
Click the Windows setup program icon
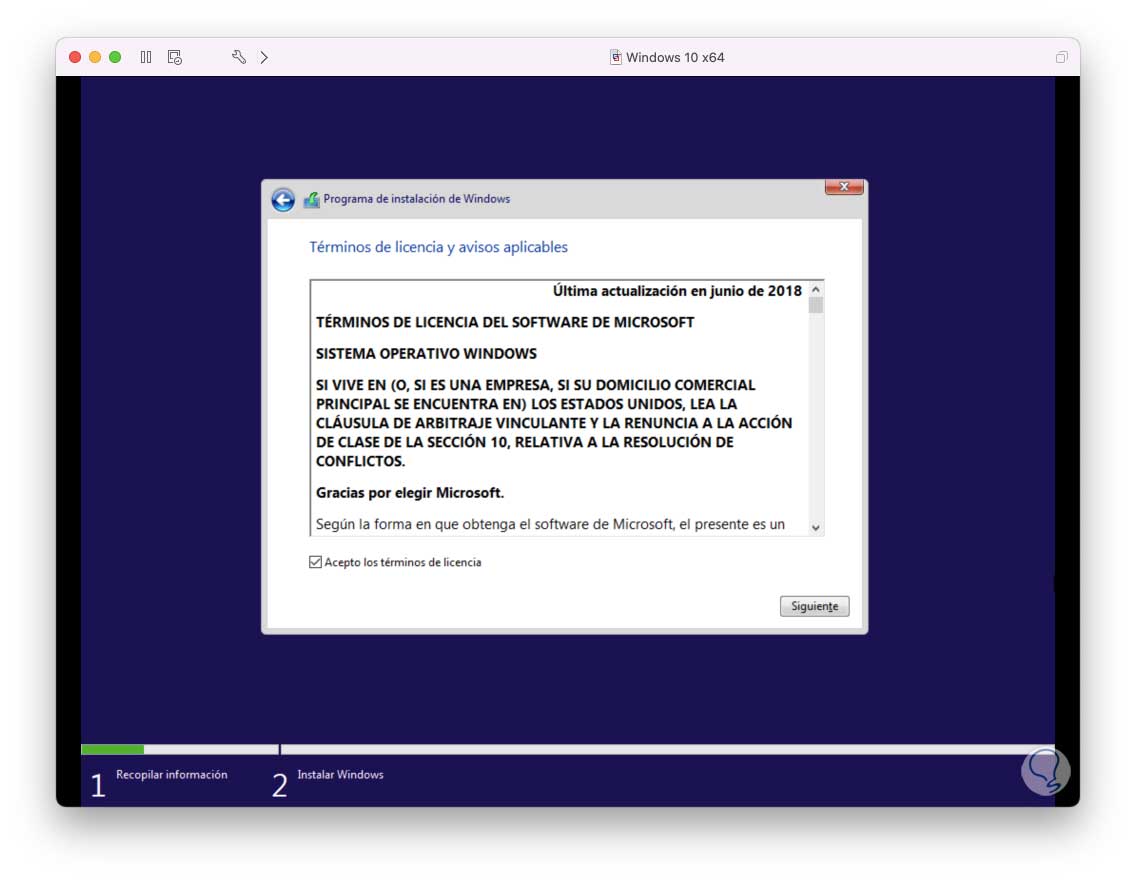click(x=312, y=199)
